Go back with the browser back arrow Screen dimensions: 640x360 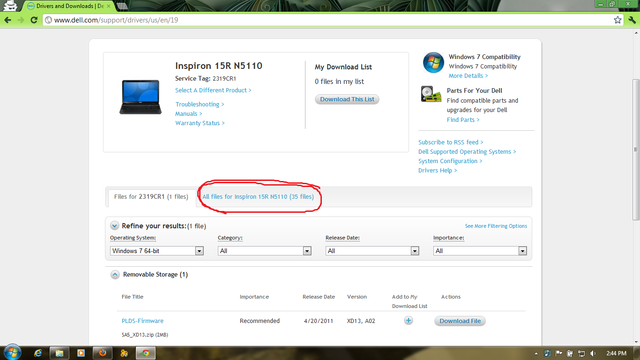pos(7,20)
